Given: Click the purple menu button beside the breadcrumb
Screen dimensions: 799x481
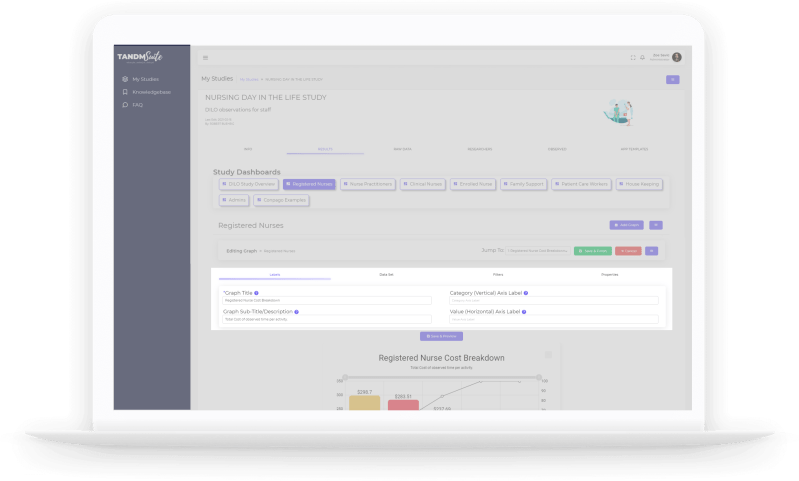Looking at the screenshot, I should (673, 79).
